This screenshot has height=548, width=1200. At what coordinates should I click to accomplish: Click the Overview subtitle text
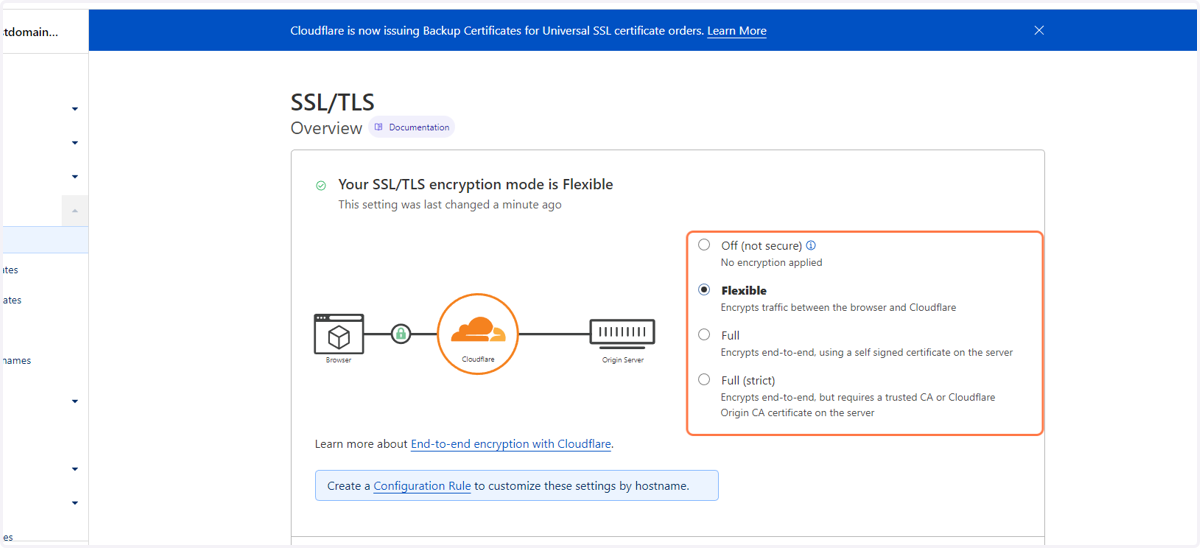point(326,128)
